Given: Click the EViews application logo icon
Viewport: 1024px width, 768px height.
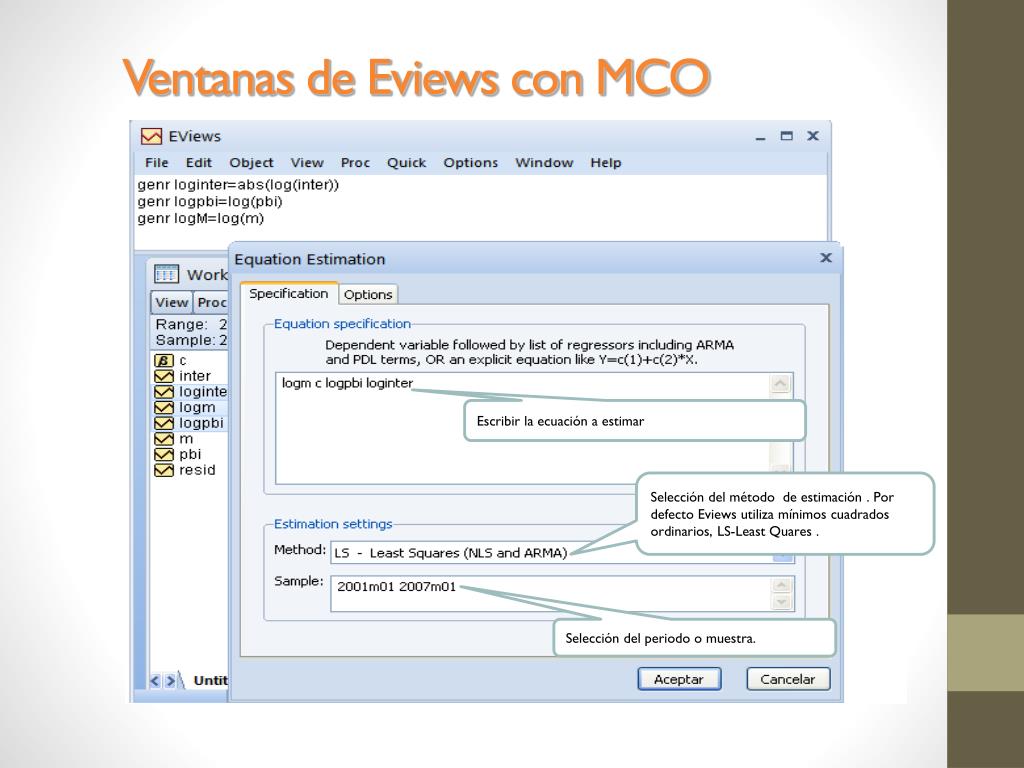Looking at the screenshot, I should point(152,136).
